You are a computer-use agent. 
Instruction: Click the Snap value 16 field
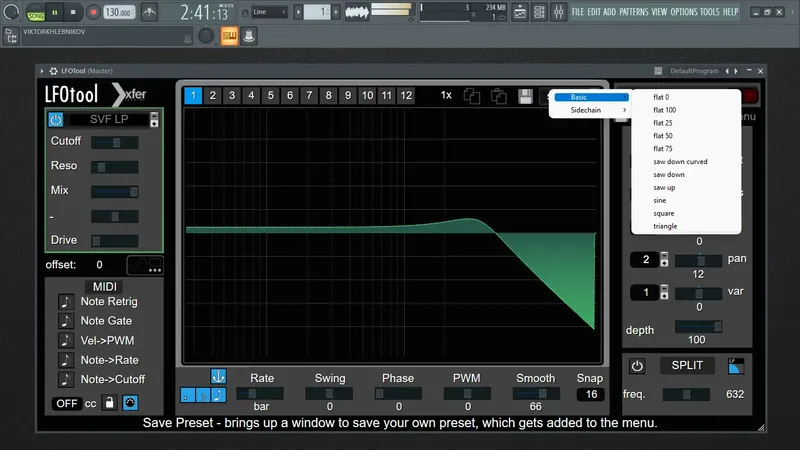click(x=591, y=394)
